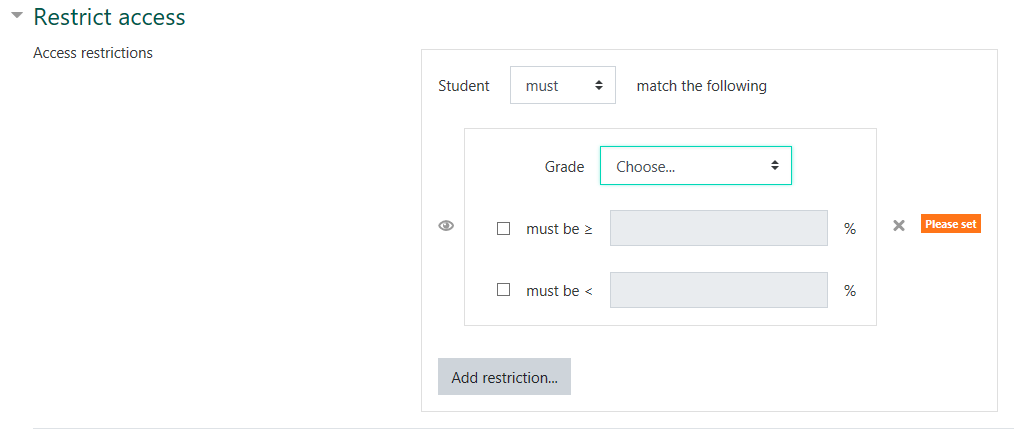Screen dimensions: 1014x438
Task: Click the 'Grade' field label
Action: pyautogui.click(x=564, y=167)
